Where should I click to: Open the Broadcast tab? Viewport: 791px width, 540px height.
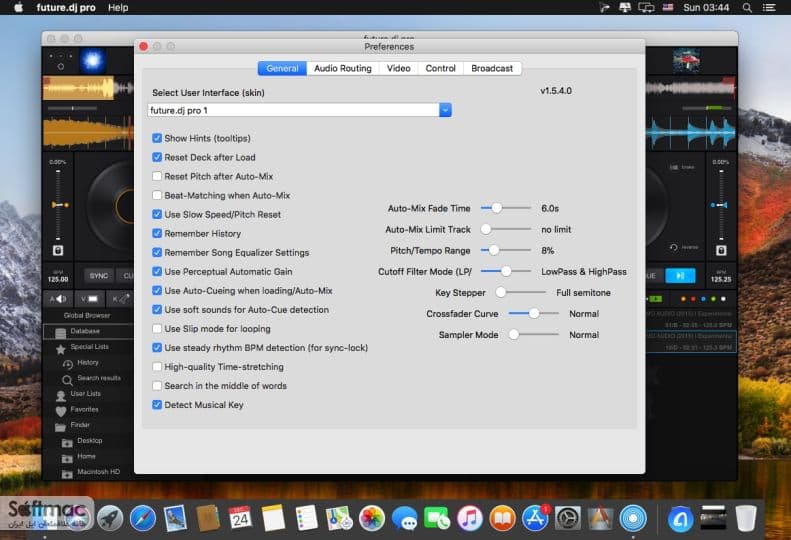click(x=492, y=68)
